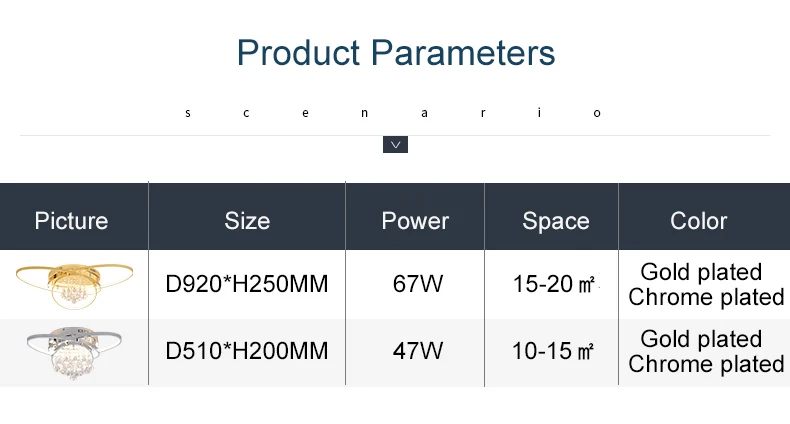The image size is (790, 424).
Task: Click the Color column header
Action: coord(699,221)
